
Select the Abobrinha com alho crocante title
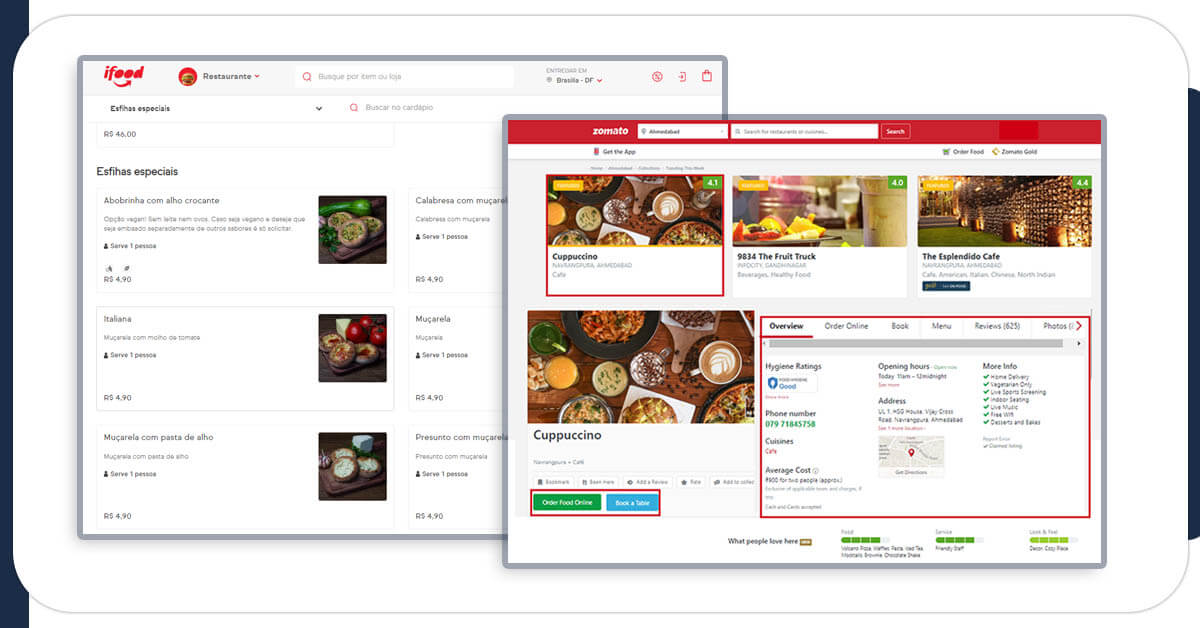click(161, 201)
